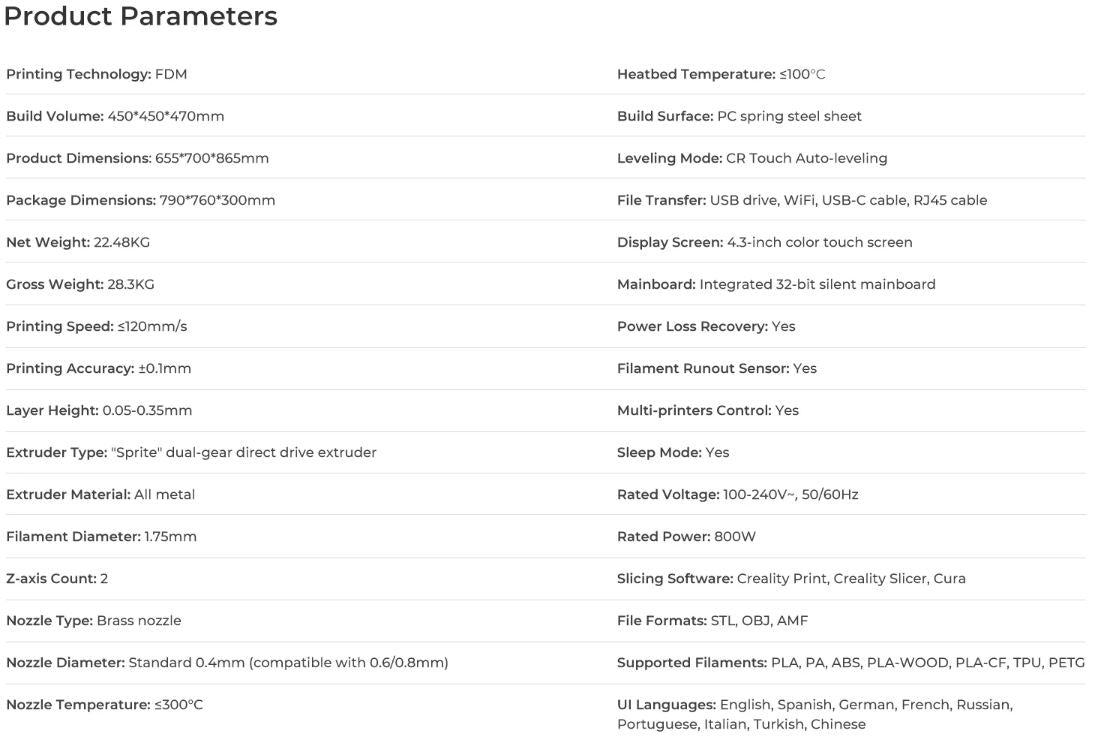Click the Slicing Software Creality Print row
The height and width of the screenshot is (742, 1105).
point(791,578)
